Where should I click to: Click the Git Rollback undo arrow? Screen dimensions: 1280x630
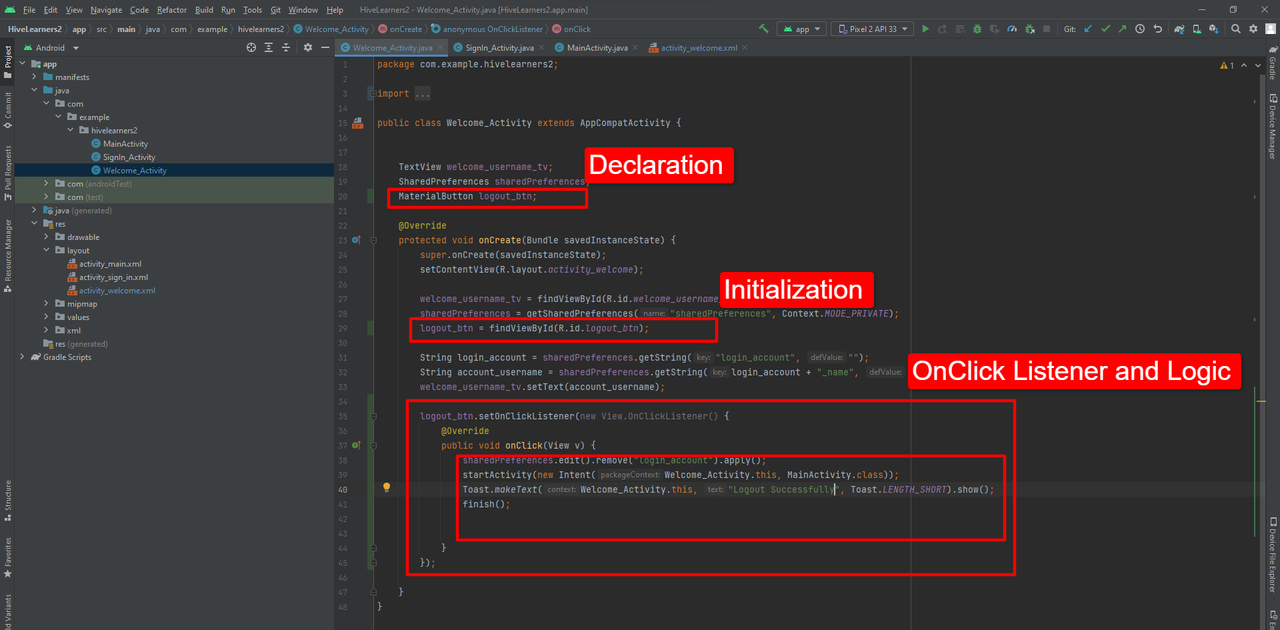click(1158, 29)
